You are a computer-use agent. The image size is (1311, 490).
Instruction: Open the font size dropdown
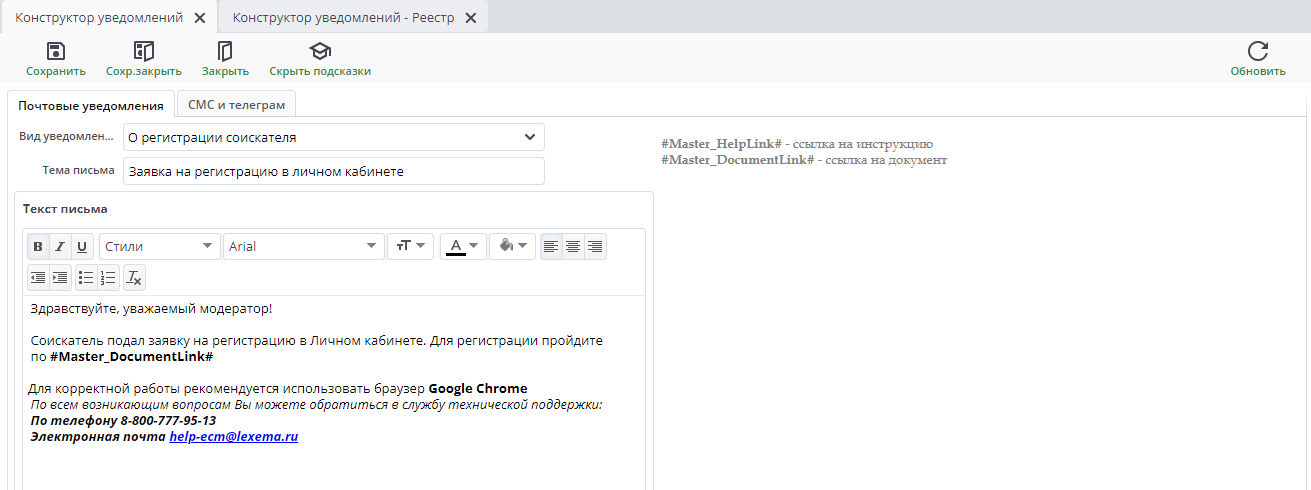(x=411, y=246)
